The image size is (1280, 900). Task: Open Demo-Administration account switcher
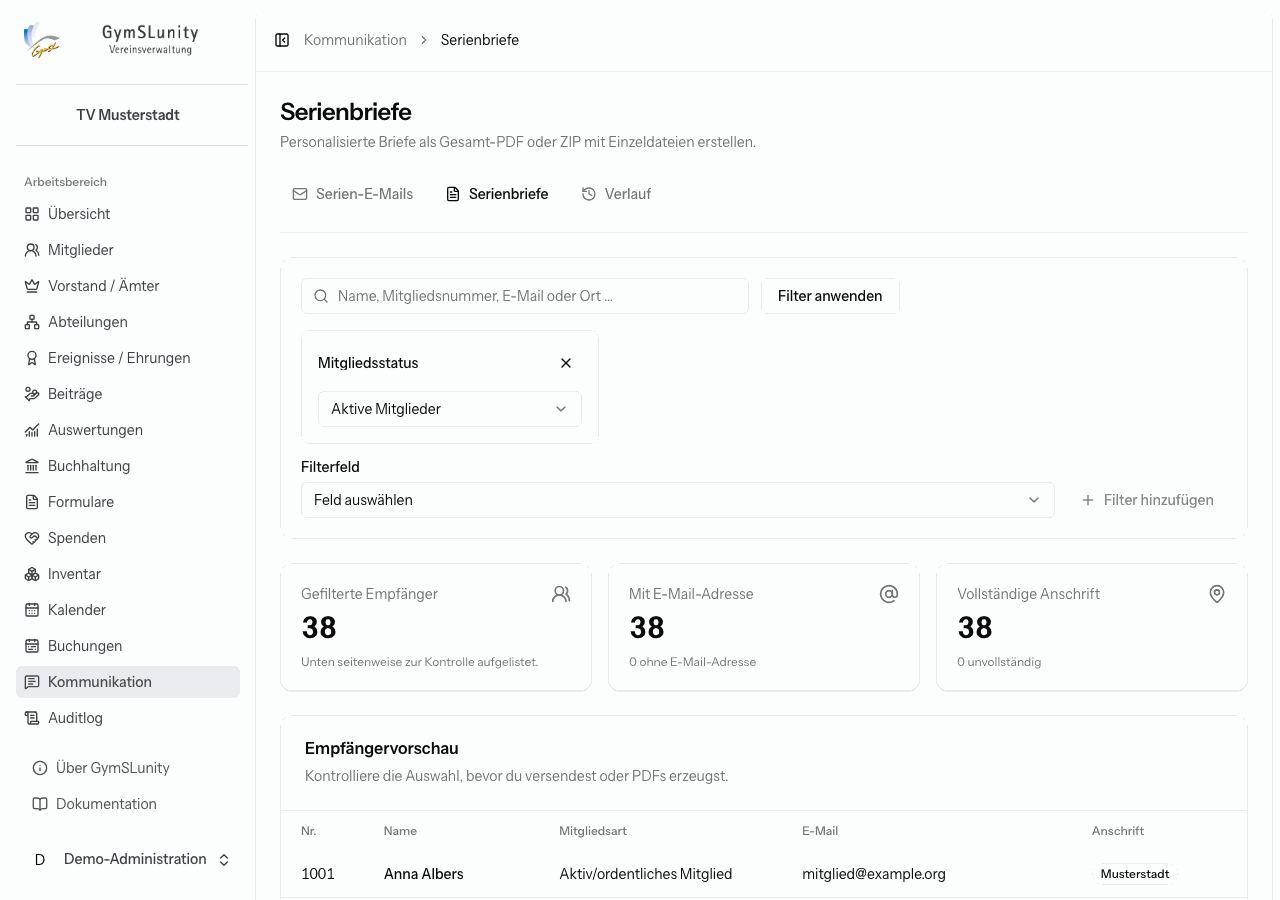point(132,859)
